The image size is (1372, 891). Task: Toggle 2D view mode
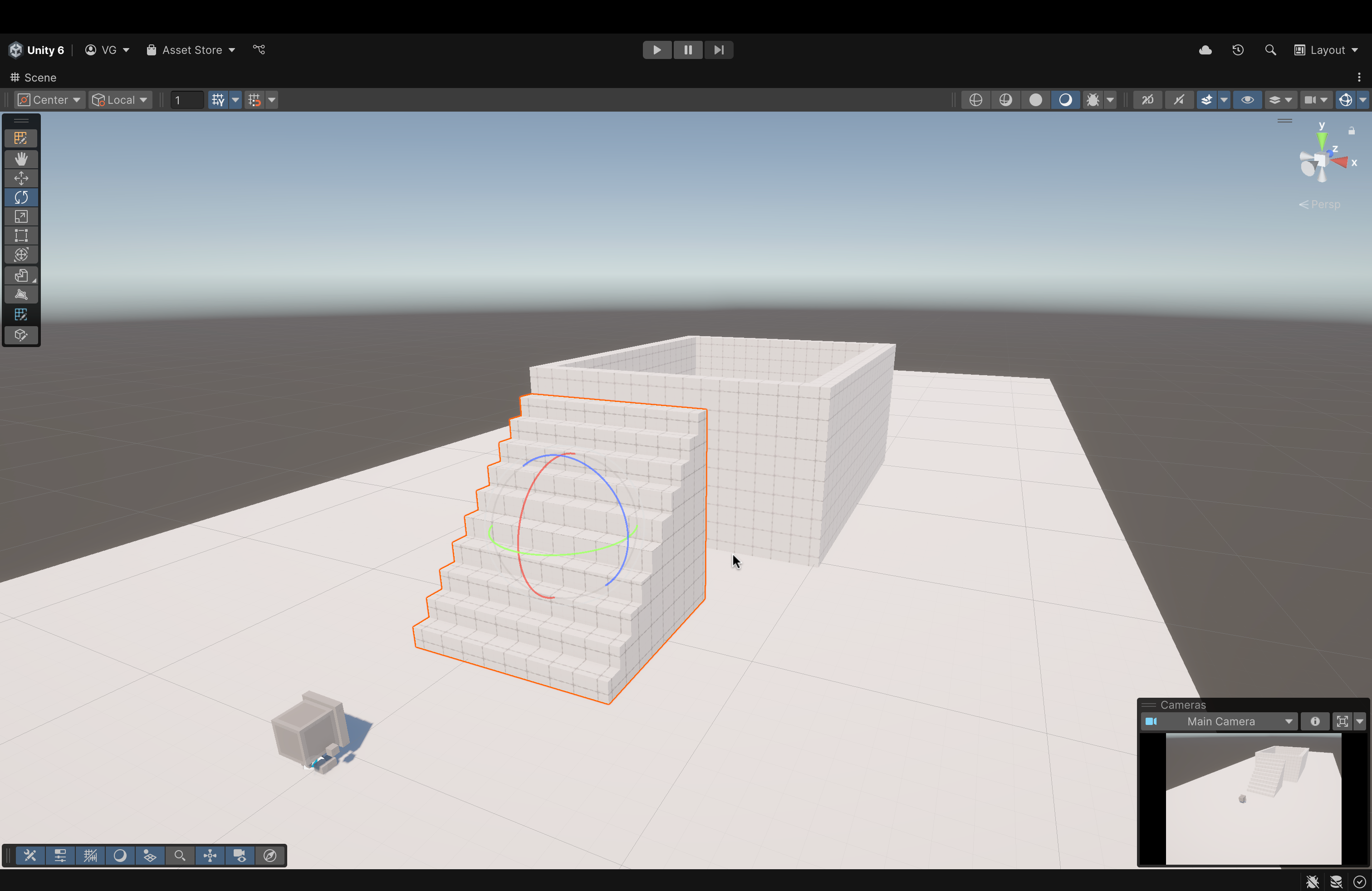tap(1148, 100)
